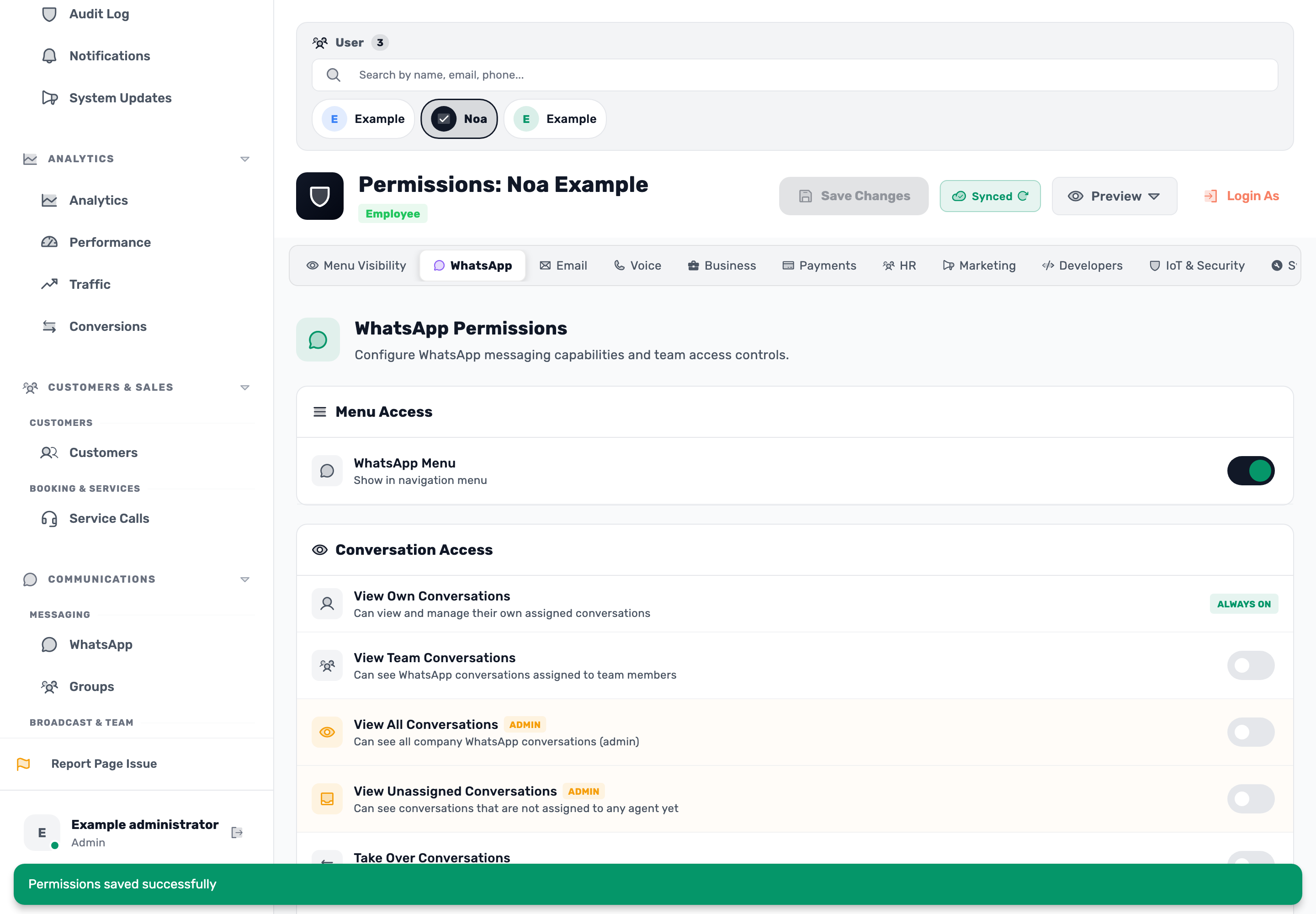Click the ALWAYS ON badge
The height and width of the screenshot is (914, 1316).
1244,604
